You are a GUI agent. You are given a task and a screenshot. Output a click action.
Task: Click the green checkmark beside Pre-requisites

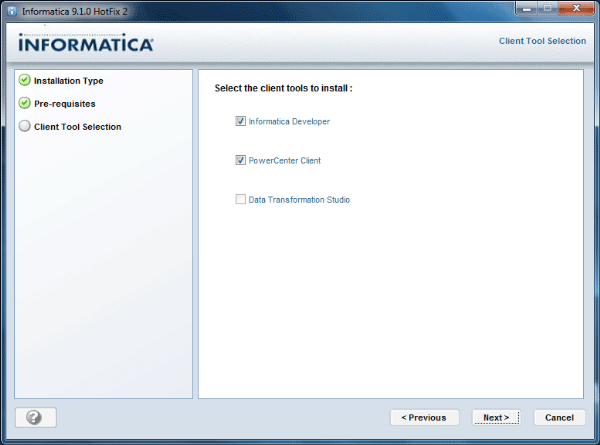[x=24, y=103]
